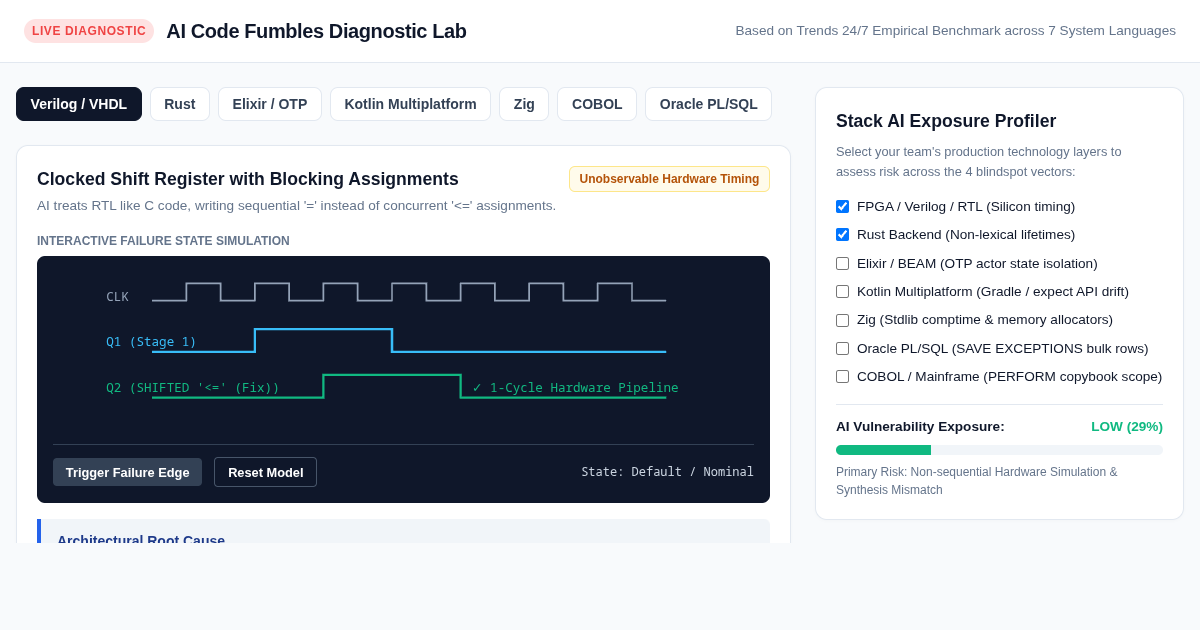Switch to the Rust tab
The width and height of the screenshot is (1200, 630).
pos(180,104)
